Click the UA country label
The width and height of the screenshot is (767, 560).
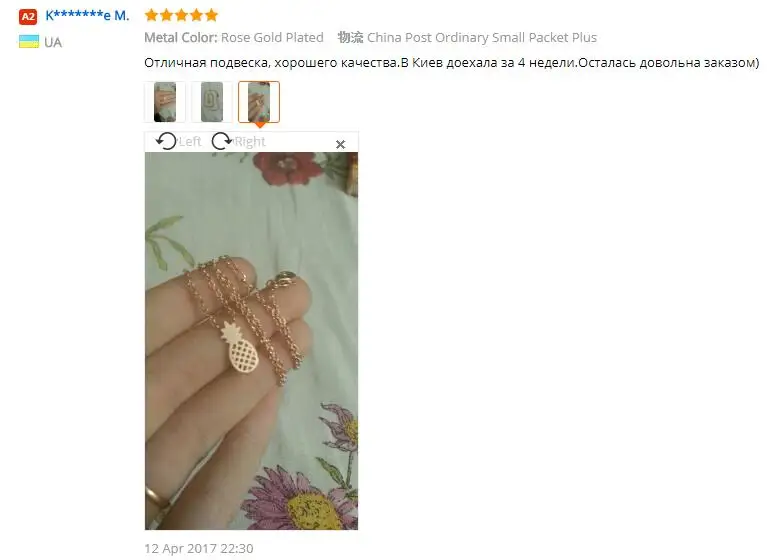[x=53, y=43]
